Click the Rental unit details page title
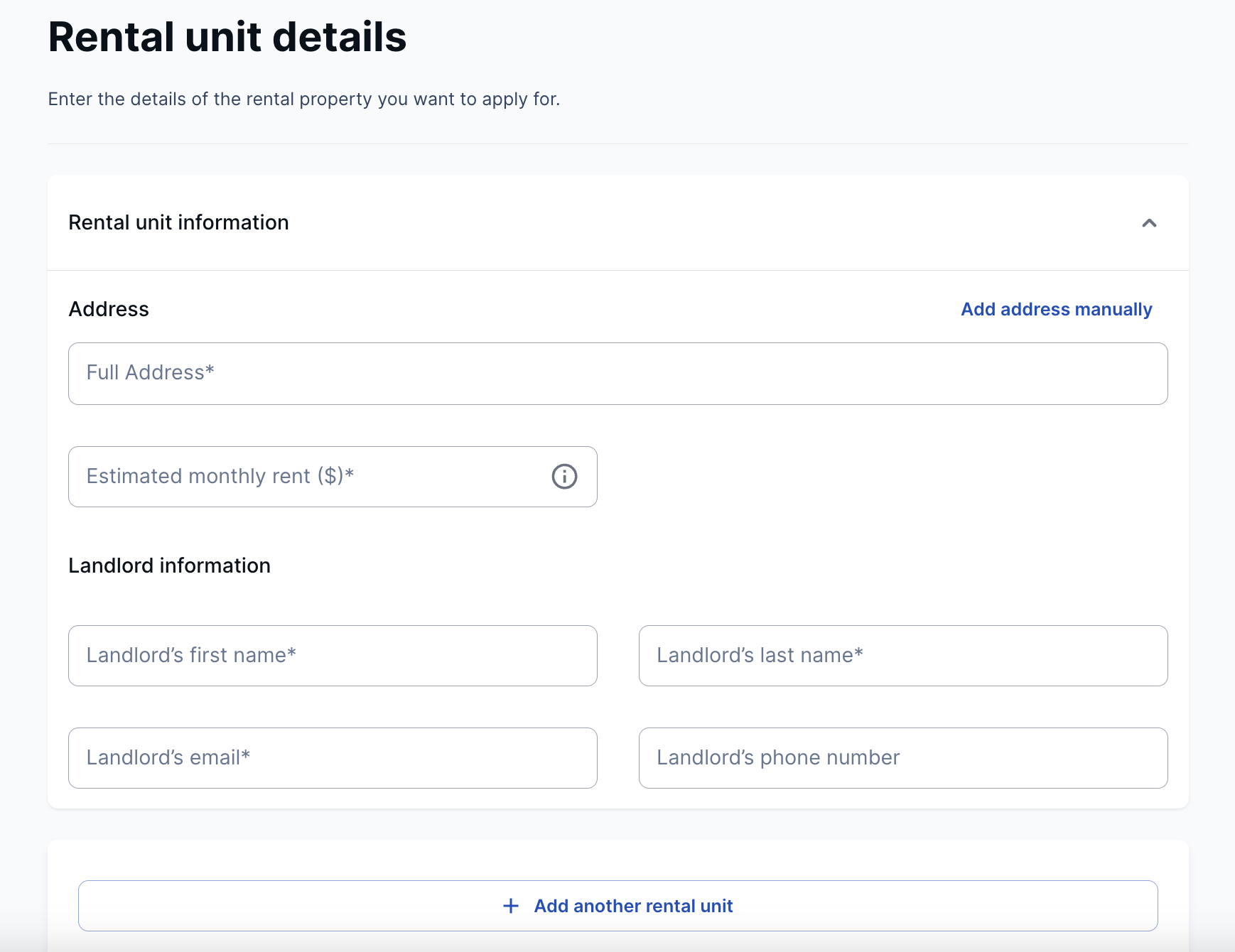Screen dimensions: 1235x952 [x=227, y=37]
